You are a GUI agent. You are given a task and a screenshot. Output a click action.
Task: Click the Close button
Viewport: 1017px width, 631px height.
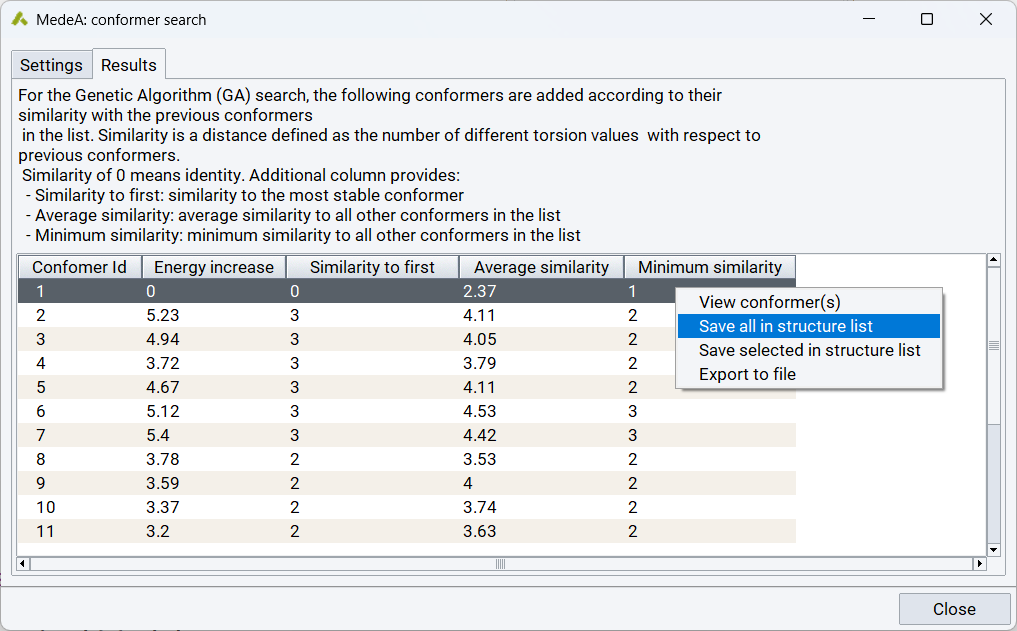click(954, 609)
